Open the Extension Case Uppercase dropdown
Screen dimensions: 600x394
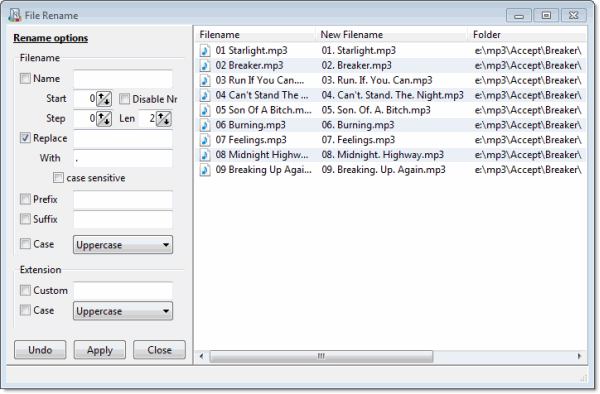(123, 311)
